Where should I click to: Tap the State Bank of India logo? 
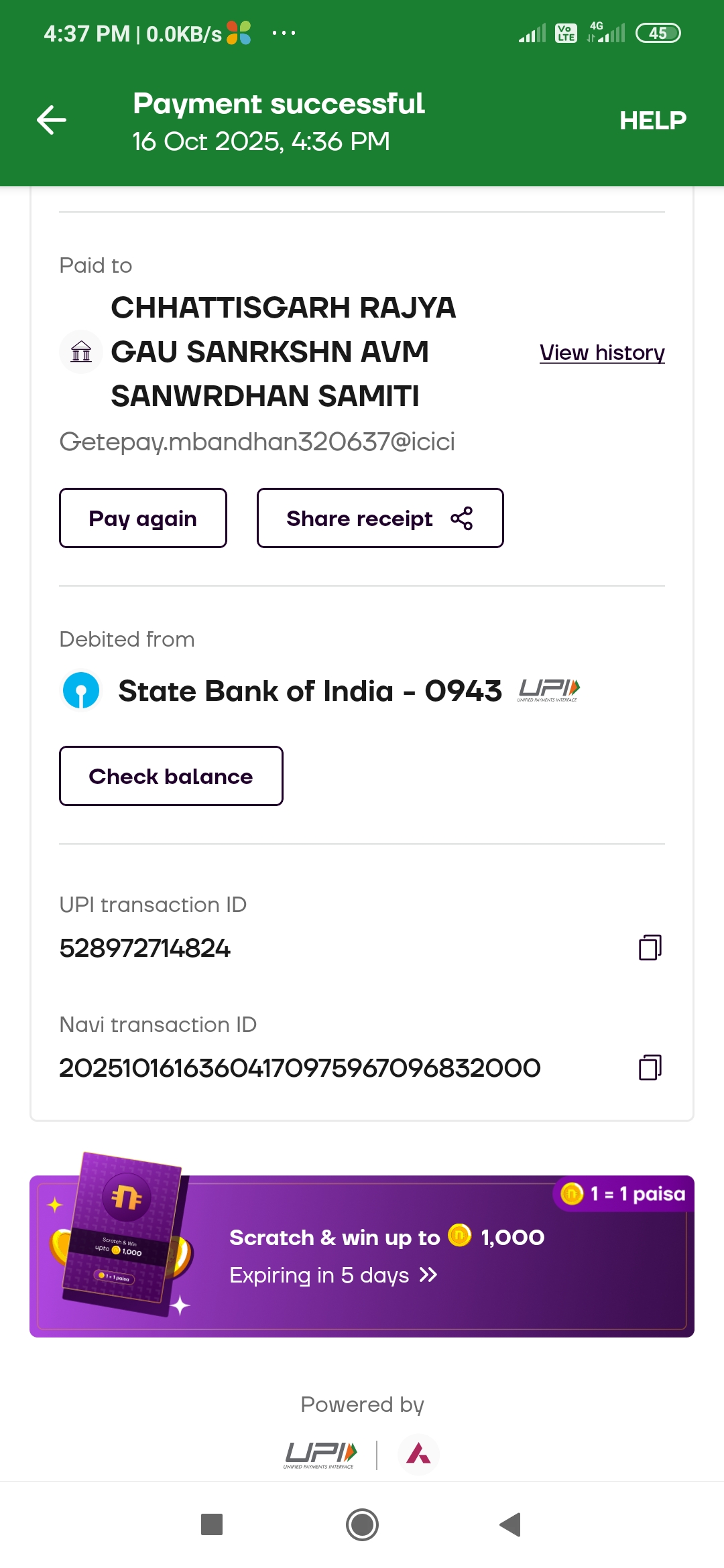pyautogui.click(x=81, y=691)
